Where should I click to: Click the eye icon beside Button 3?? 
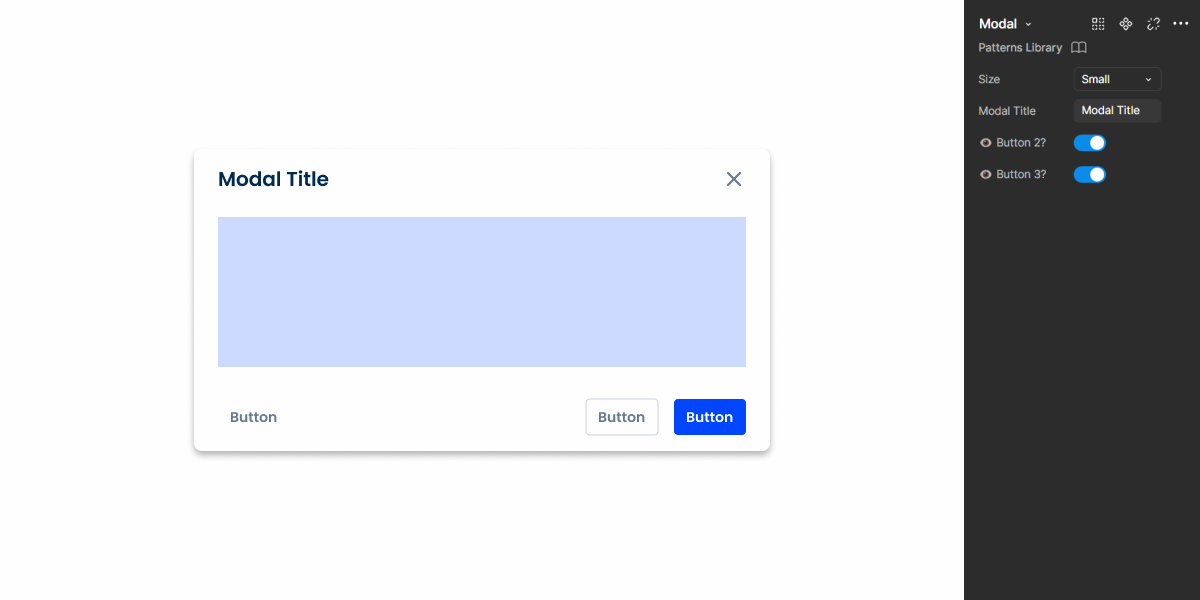tap(984, 174)
